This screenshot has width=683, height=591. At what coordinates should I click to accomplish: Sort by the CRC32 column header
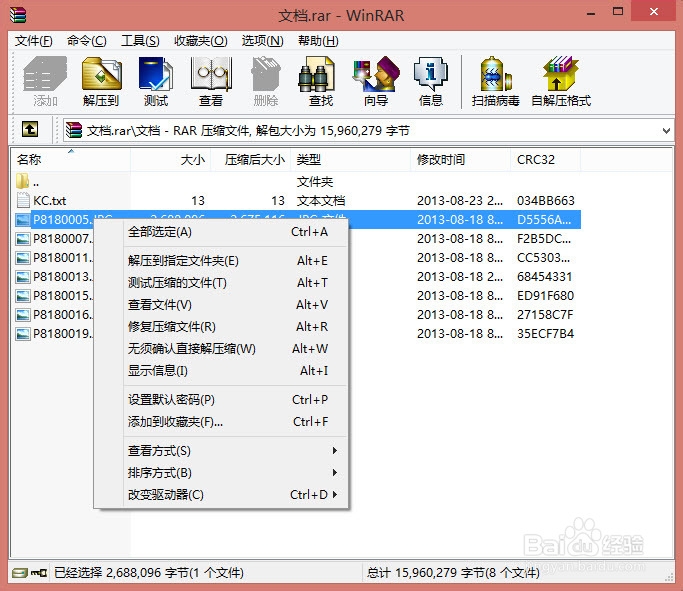[x=546, y=160]
